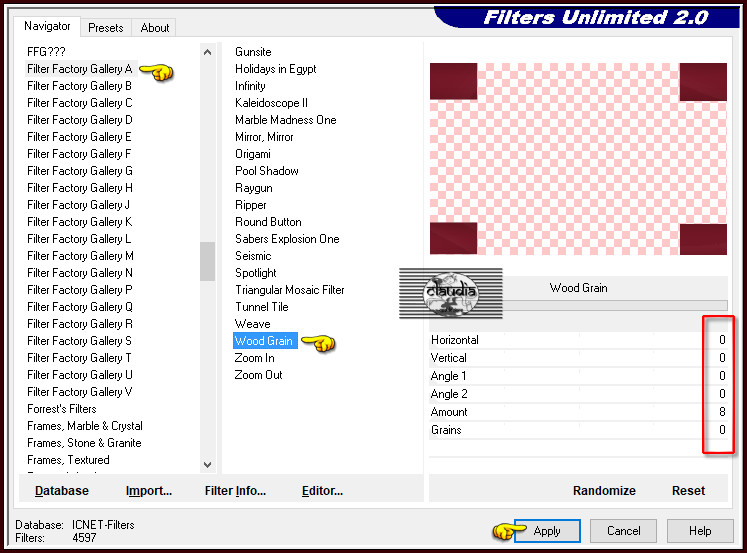
Task: Choose the Triangular Mosaic Filter
Action: click(x=289, y=290)
